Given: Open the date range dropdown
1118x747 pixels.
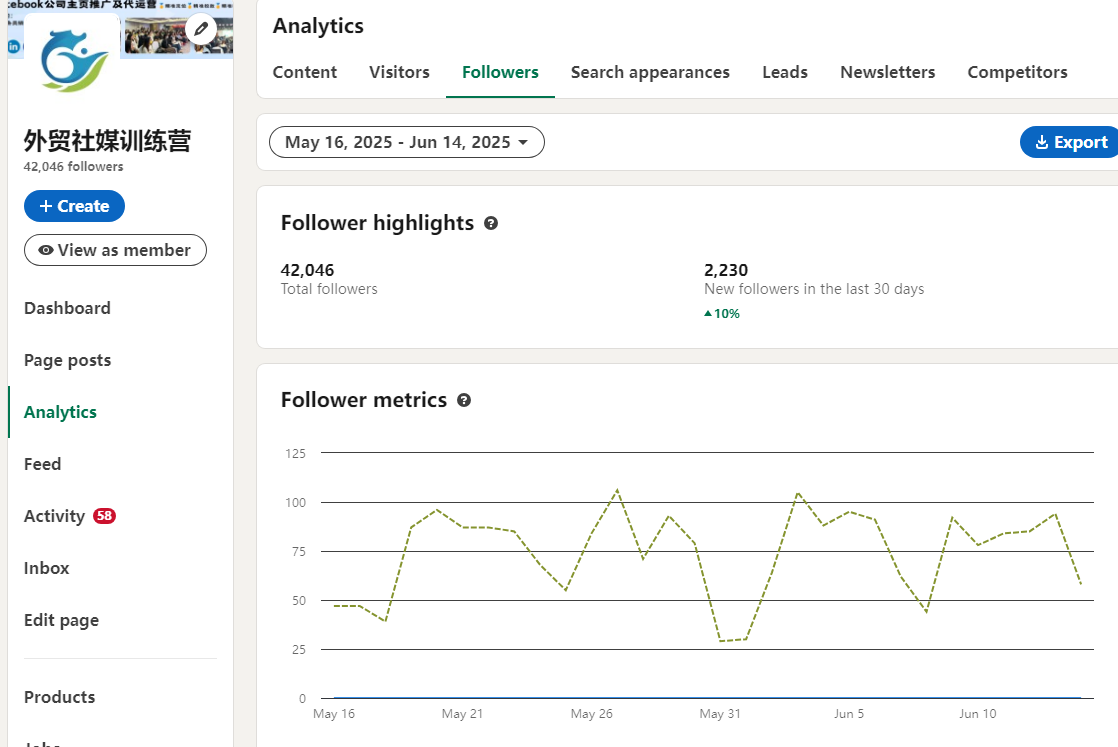Looking at the screenshot, I should click(x=406, y=142).
